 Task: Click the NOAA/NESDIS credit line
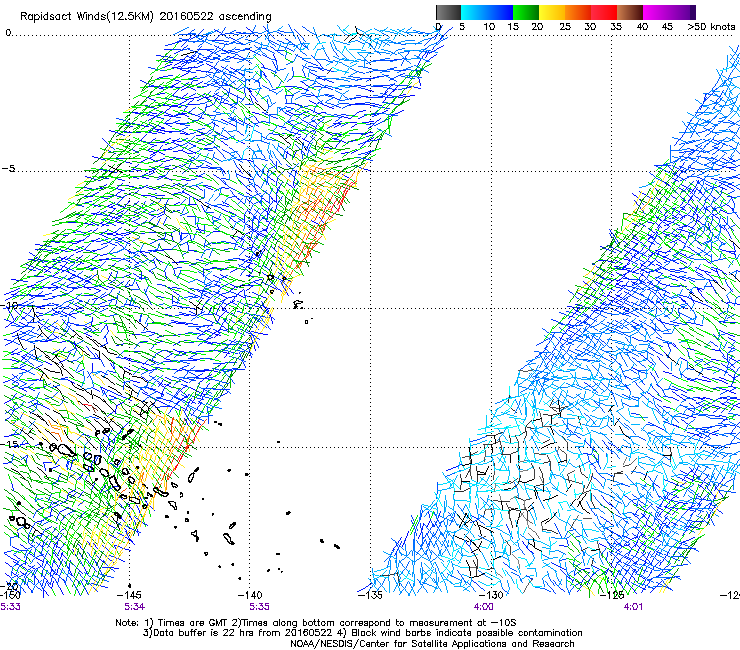(x=432, y=644)
